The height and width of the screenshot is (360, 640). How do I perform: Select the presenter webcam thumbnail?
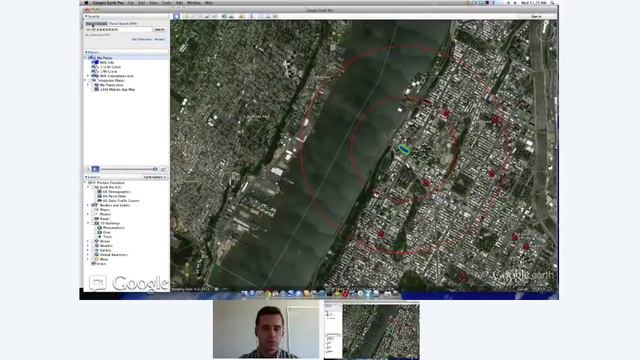(266, 330)
